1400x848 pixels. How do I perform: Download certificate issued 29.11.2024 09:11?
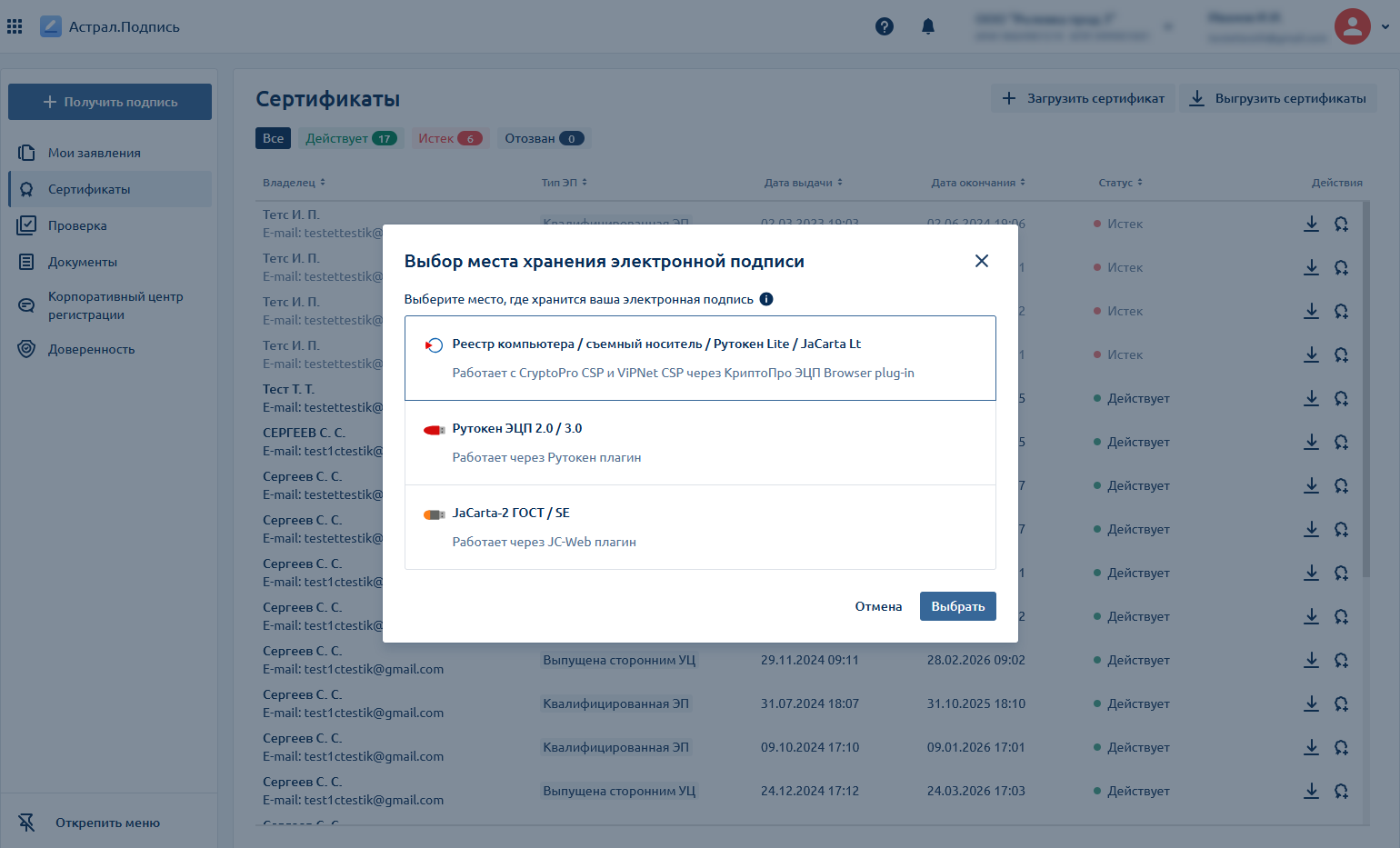[x=1311, y=660]
